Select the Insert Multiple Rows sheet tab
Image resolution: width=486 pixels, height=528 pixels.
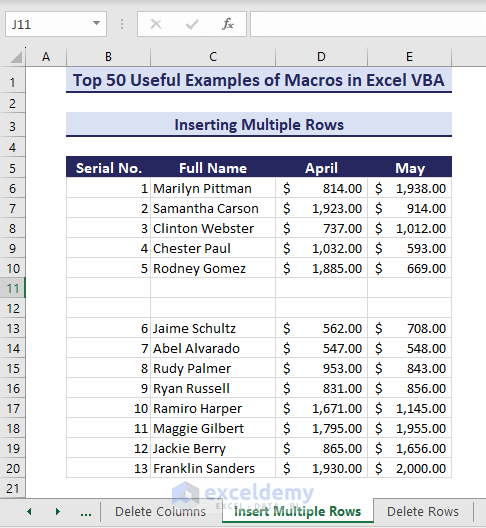(297, 512)
